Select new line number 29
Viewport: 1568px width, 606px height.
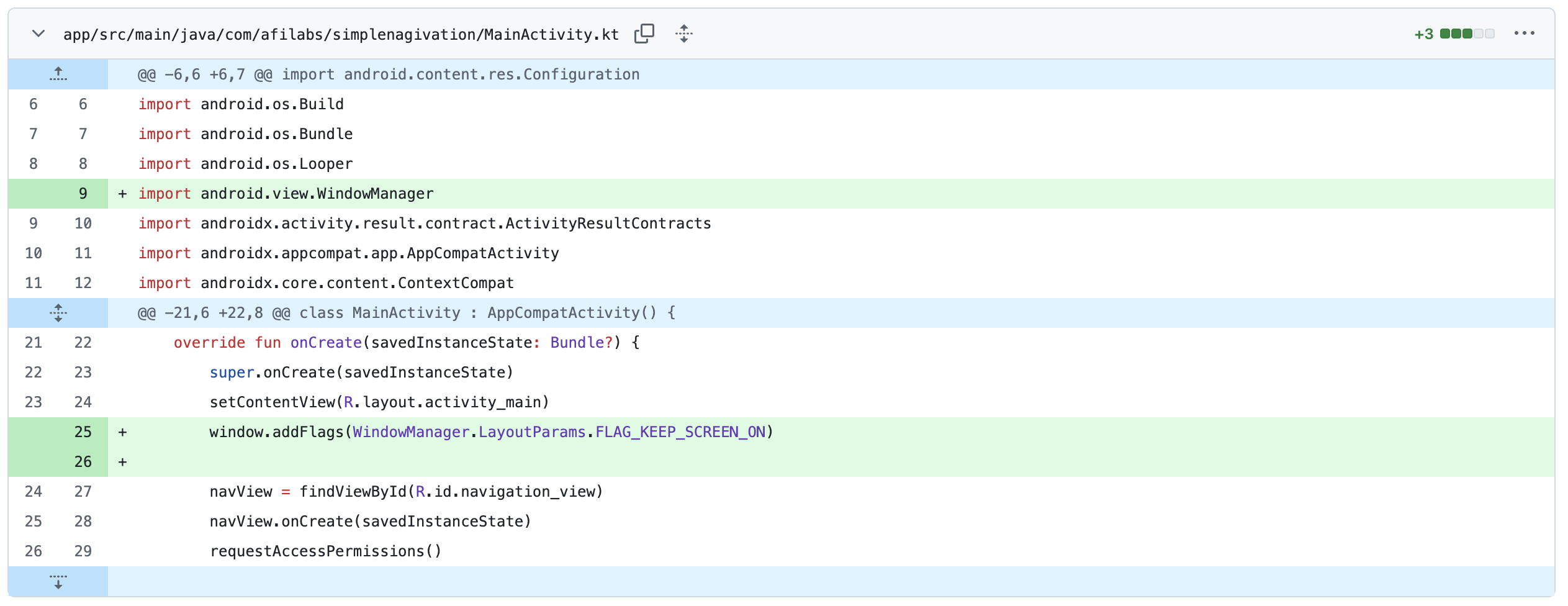pyautogui.click(x=83, y=551)
